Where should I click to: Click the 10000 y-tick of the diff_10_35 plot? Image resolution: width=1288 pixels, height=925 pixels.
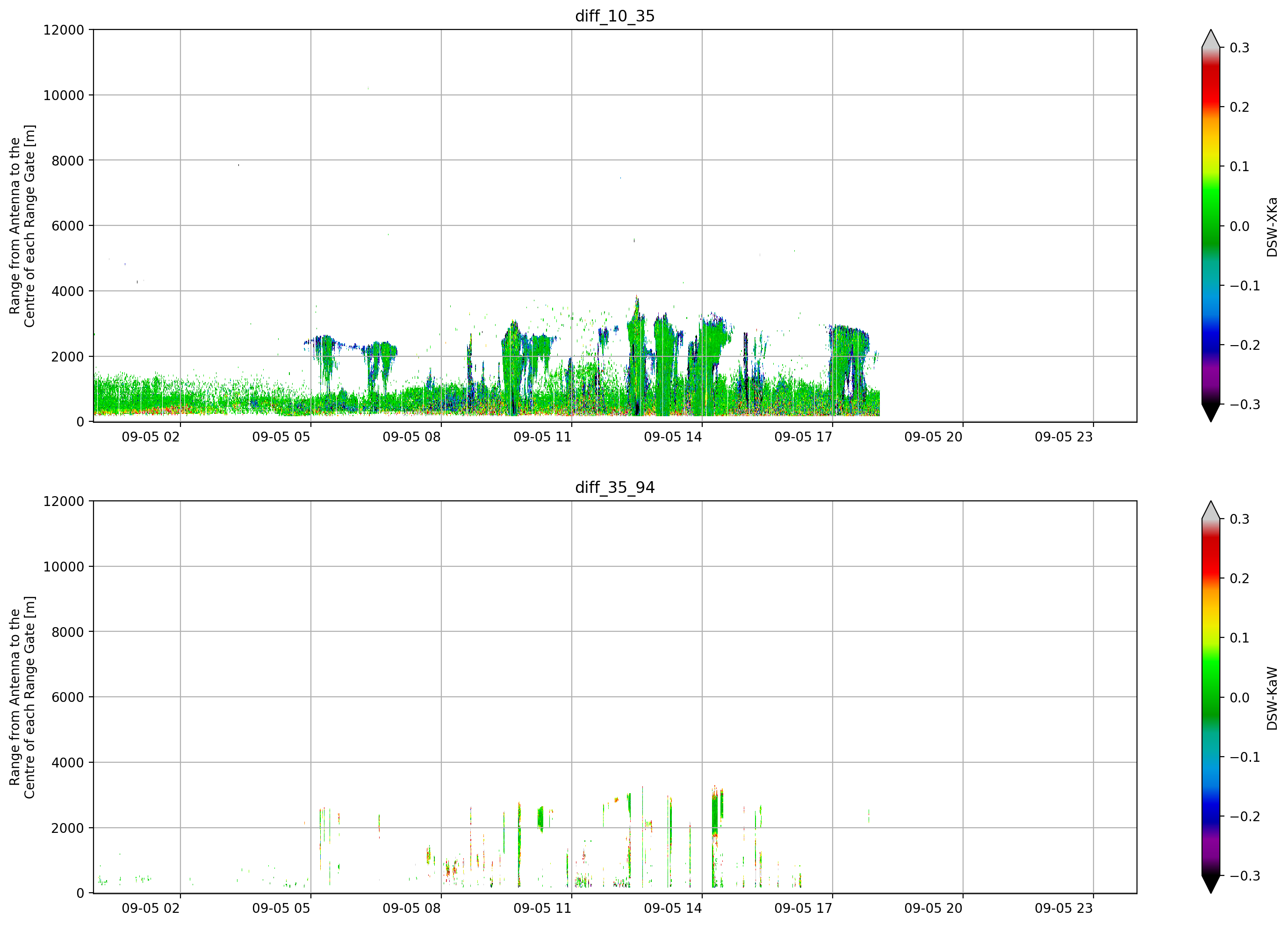click(x=64, y=95)
